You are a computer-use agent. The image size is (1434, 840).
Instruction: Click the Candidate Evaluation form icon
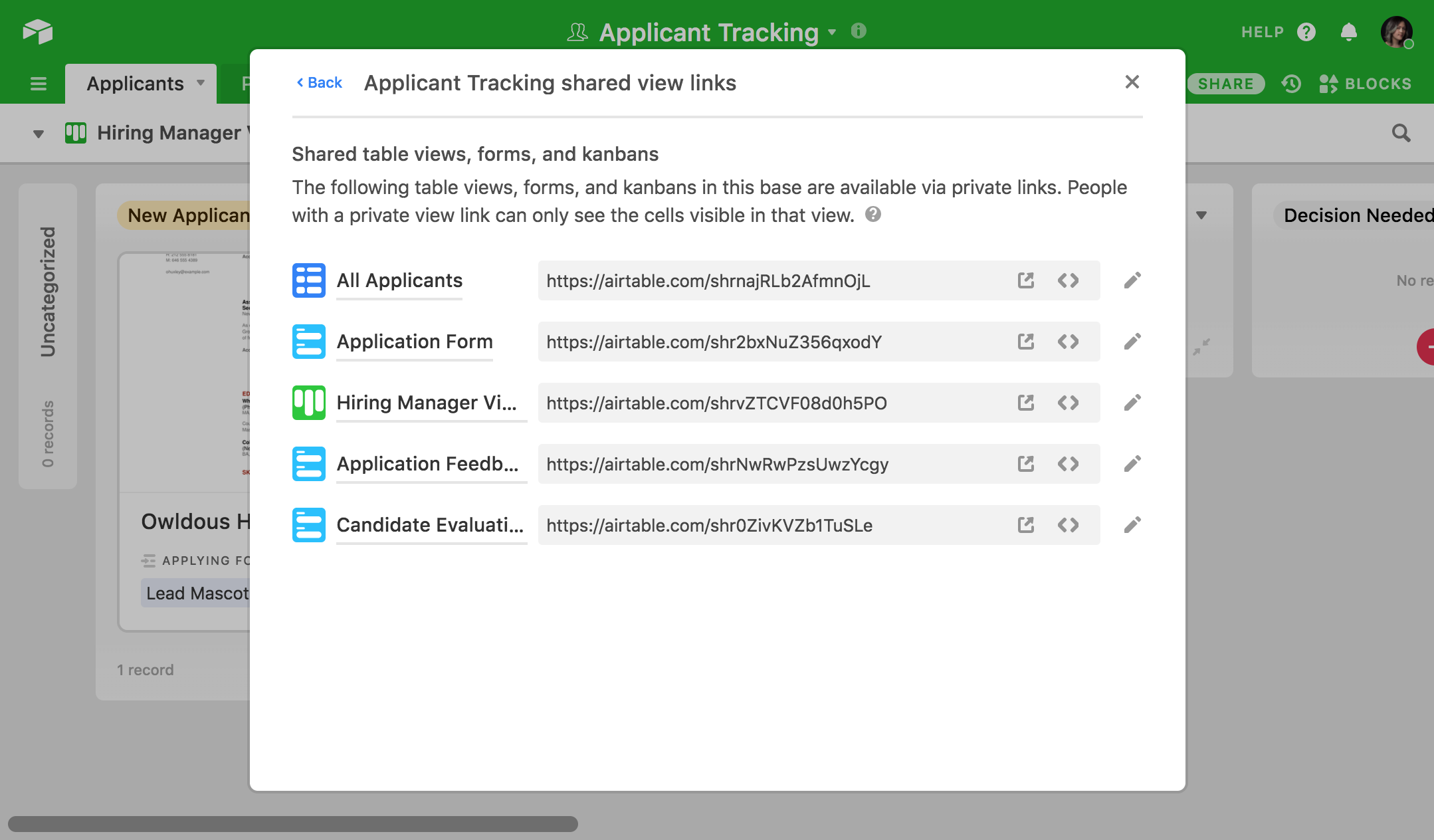(309, 525)
